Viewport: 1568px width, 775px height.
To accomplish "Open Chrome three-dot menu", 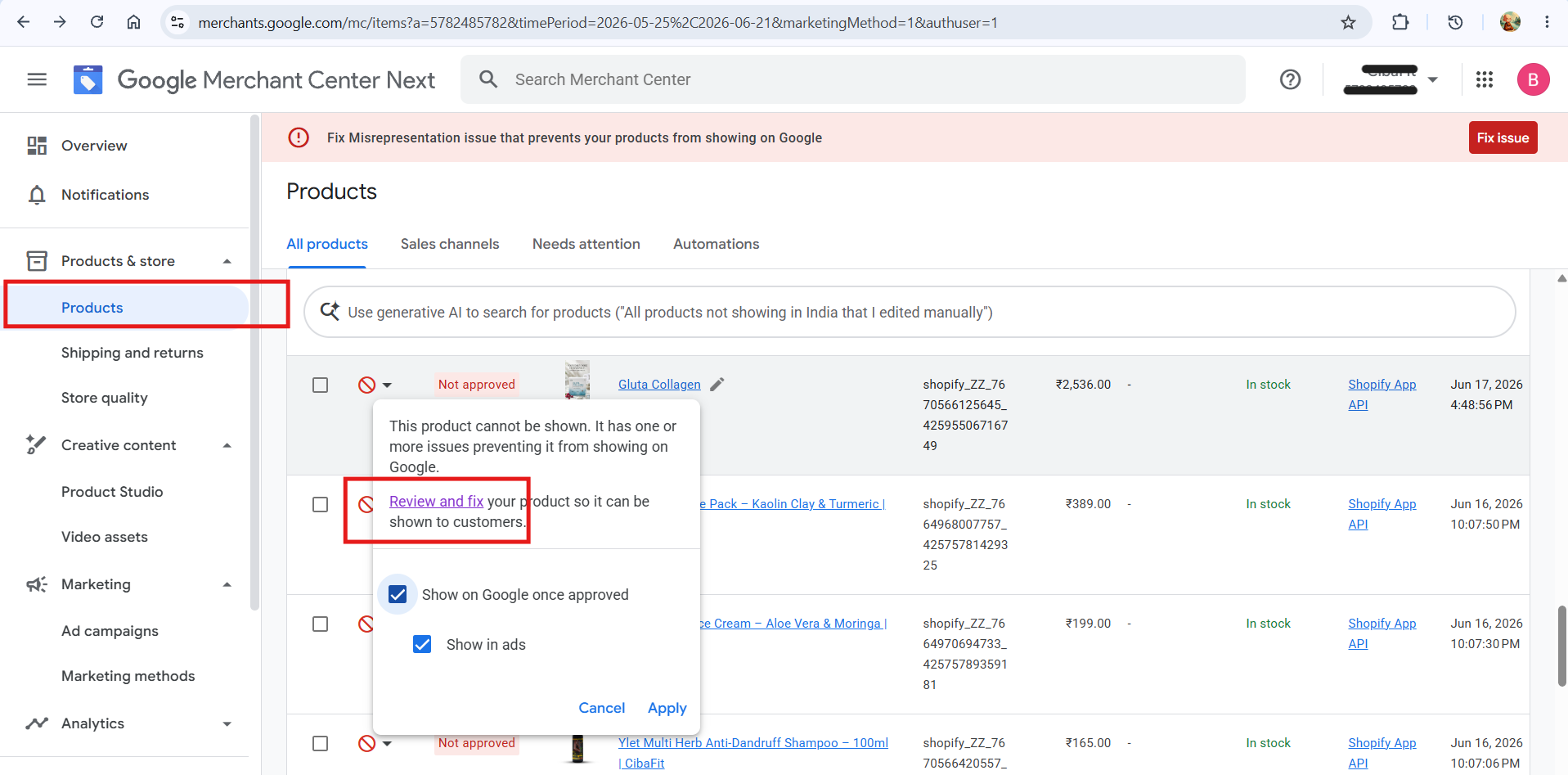I will click(1547, 22).
